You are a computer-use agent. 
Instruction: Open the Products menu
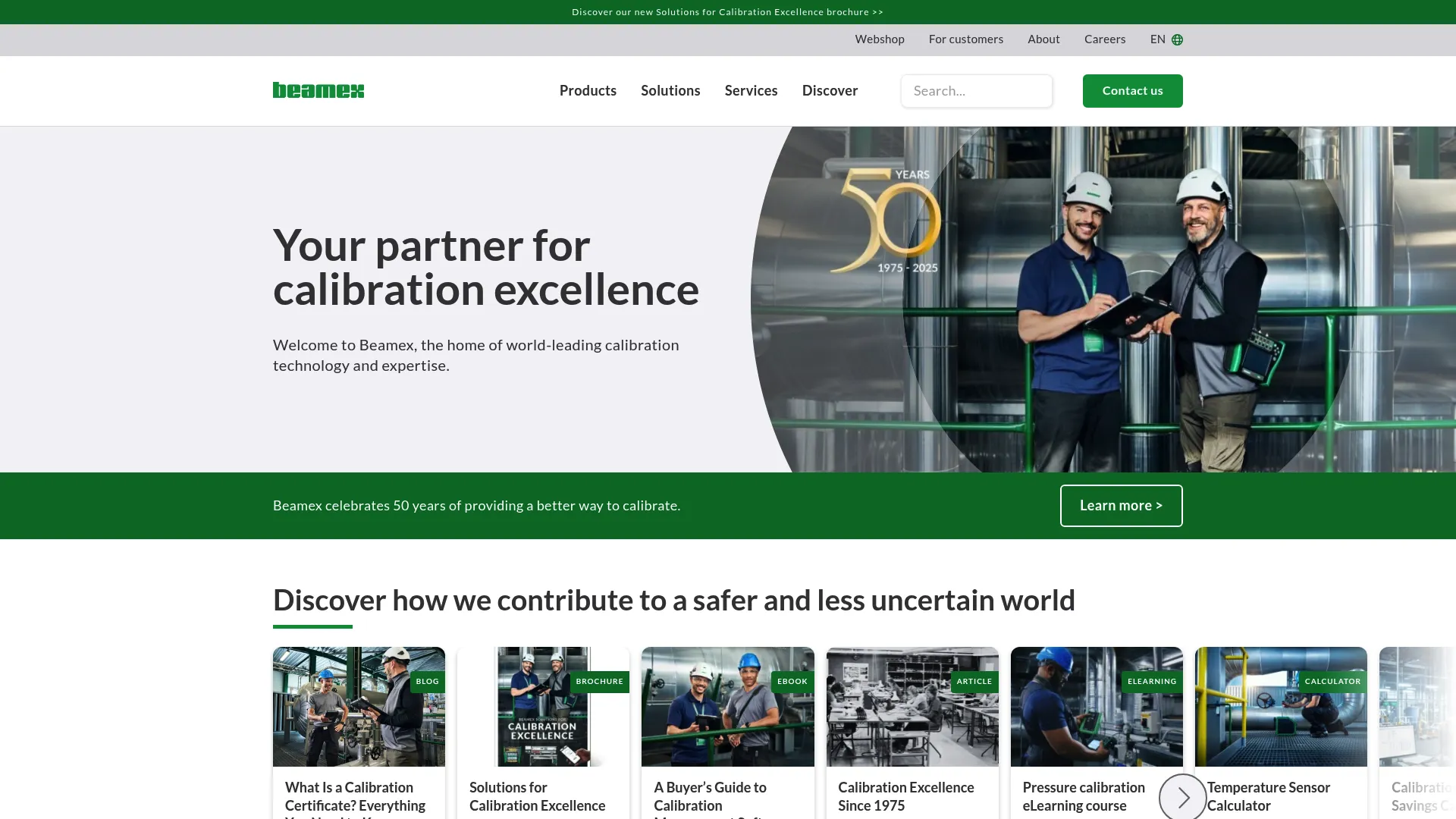click(588, 91)
